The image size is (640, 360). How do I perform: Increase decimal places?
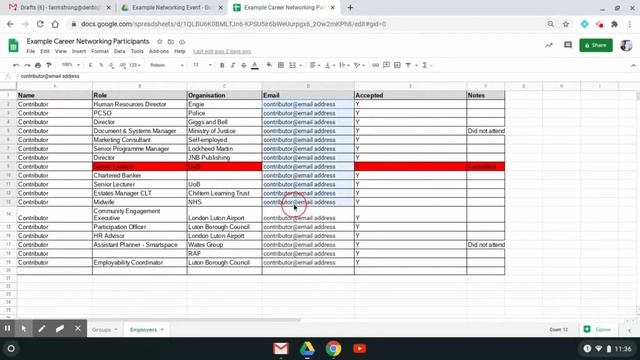(122, 65)
